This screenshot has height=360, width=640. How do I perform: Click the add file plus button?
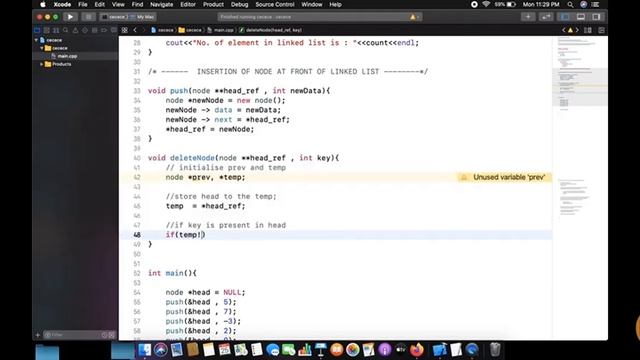pyautogui.click(x=38, y=335)
